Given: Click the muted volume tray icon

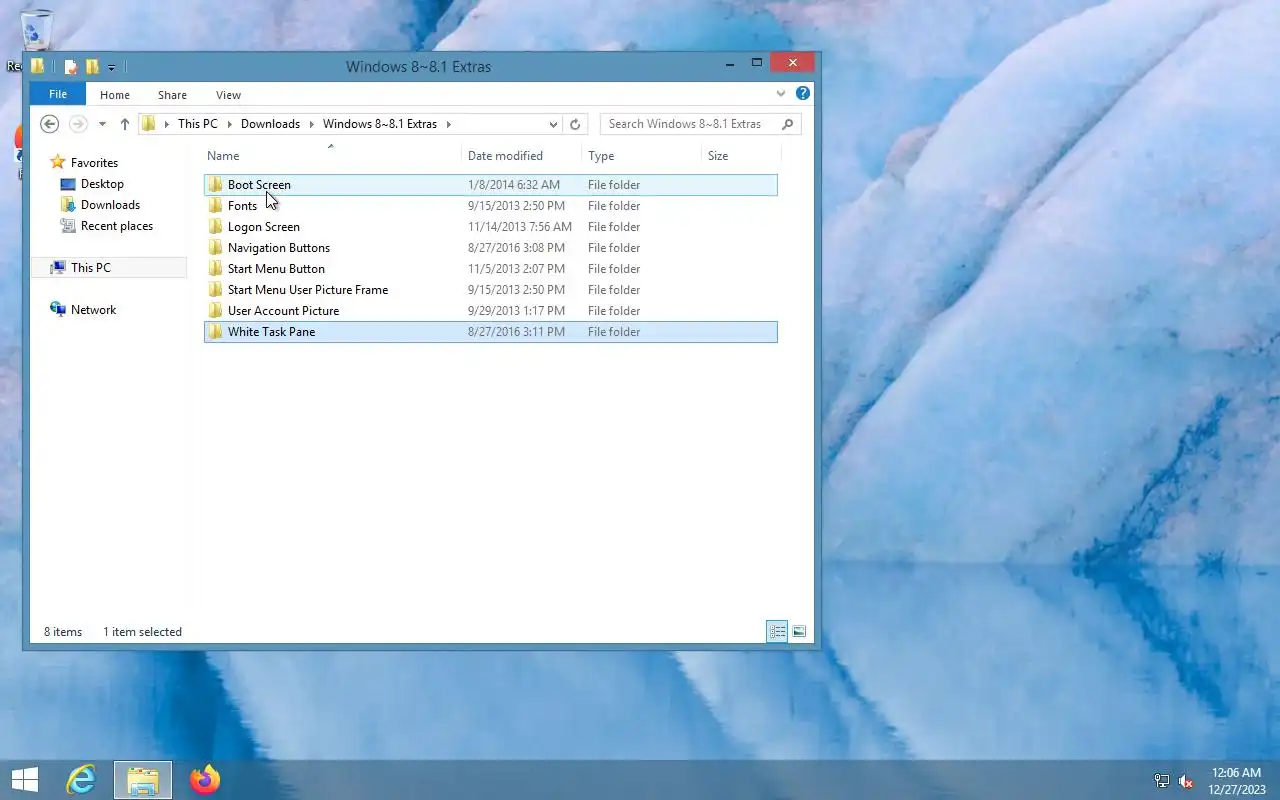Looking at the screenshot, I should pyautogui.click(x=1186, y=781).
